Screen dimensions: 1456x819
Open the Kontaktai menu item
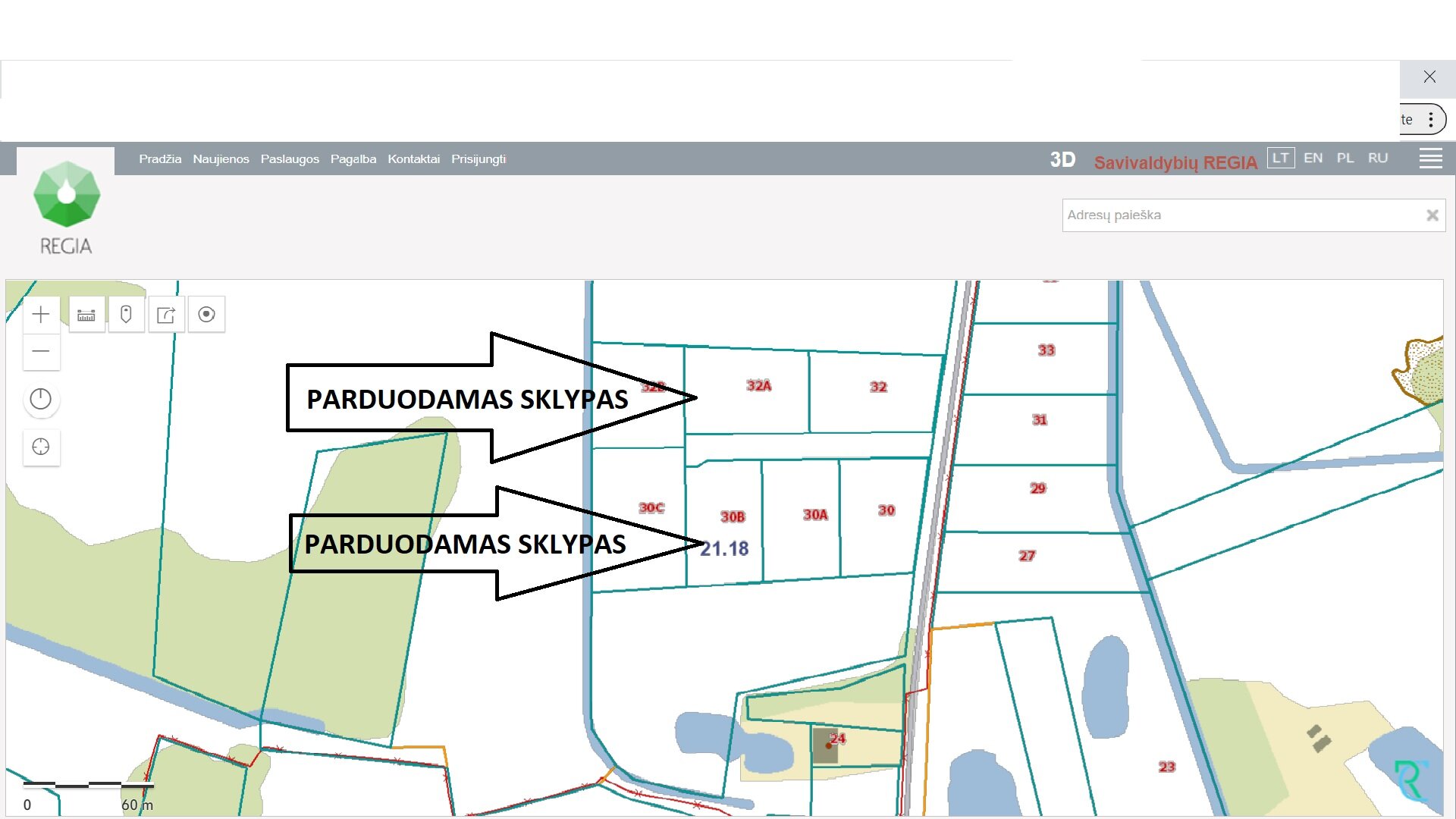point(413,159)
